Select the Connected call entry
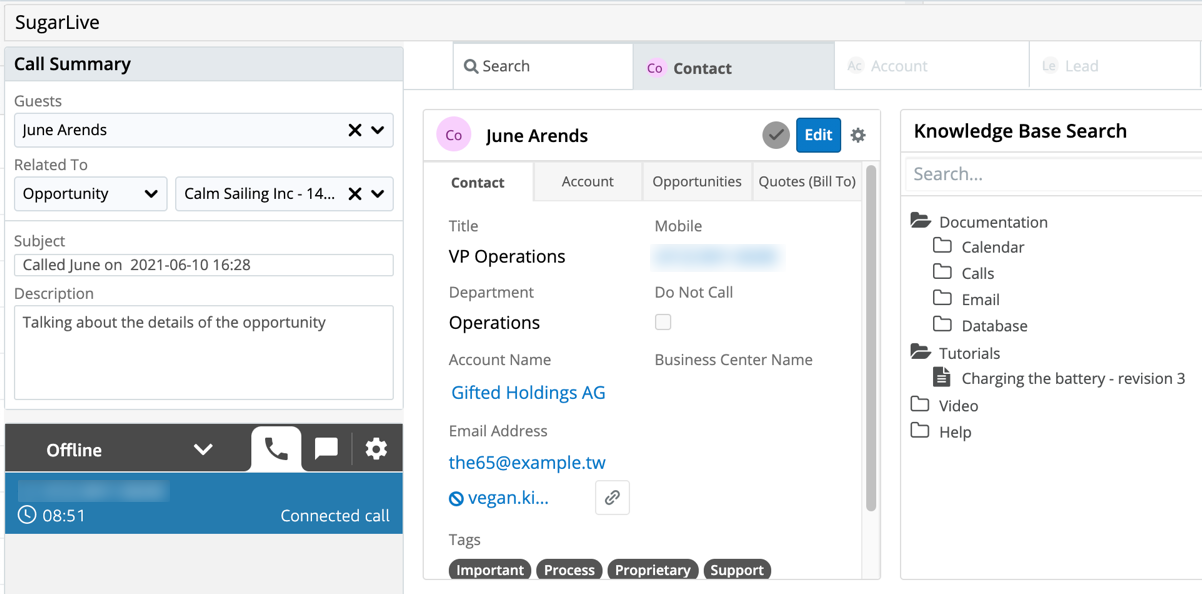 [x=204, y=502]
